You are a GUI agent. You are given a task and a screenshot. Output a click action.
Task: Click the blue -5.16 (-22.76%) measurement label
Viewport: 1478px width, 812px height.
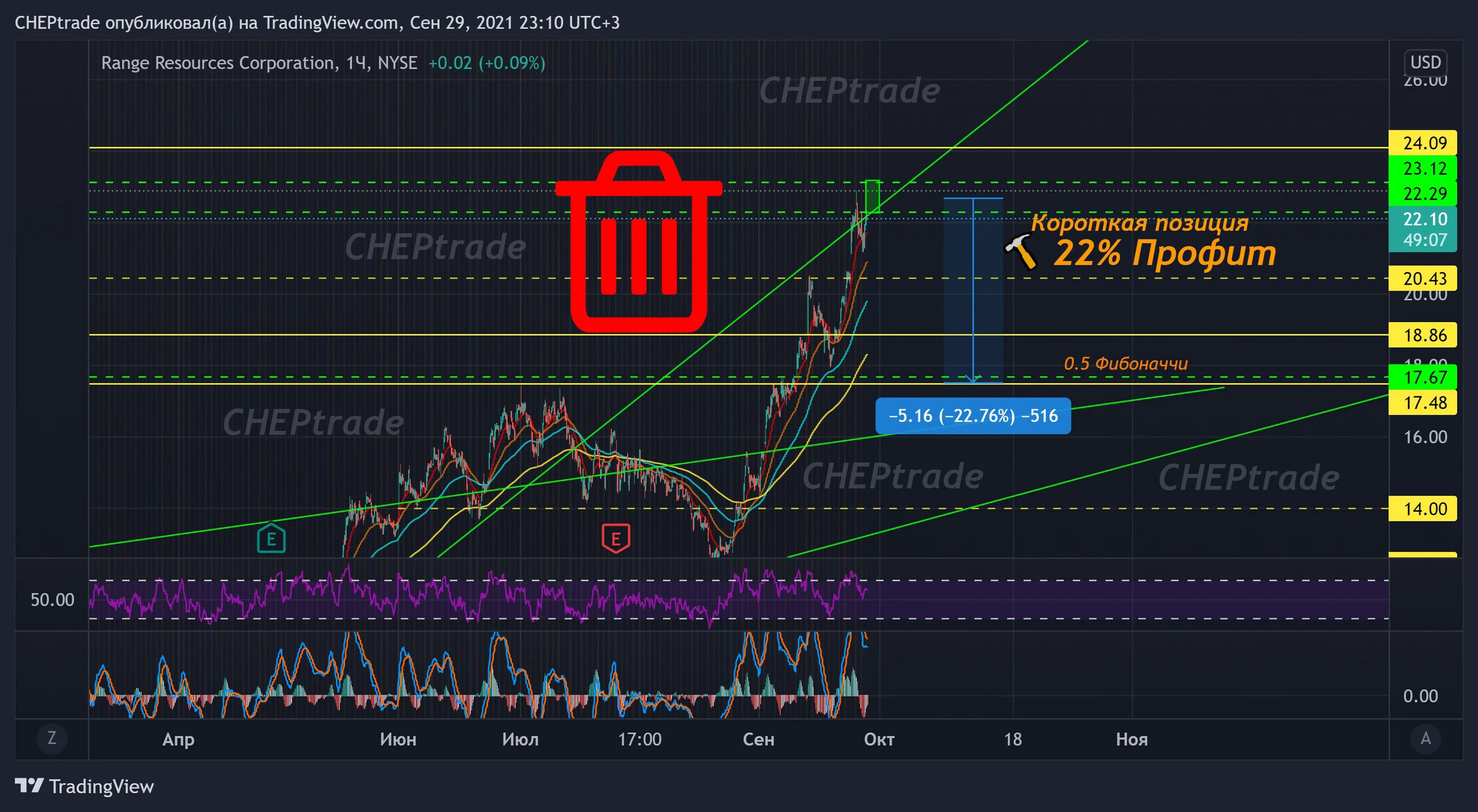[x=973, y=416]
